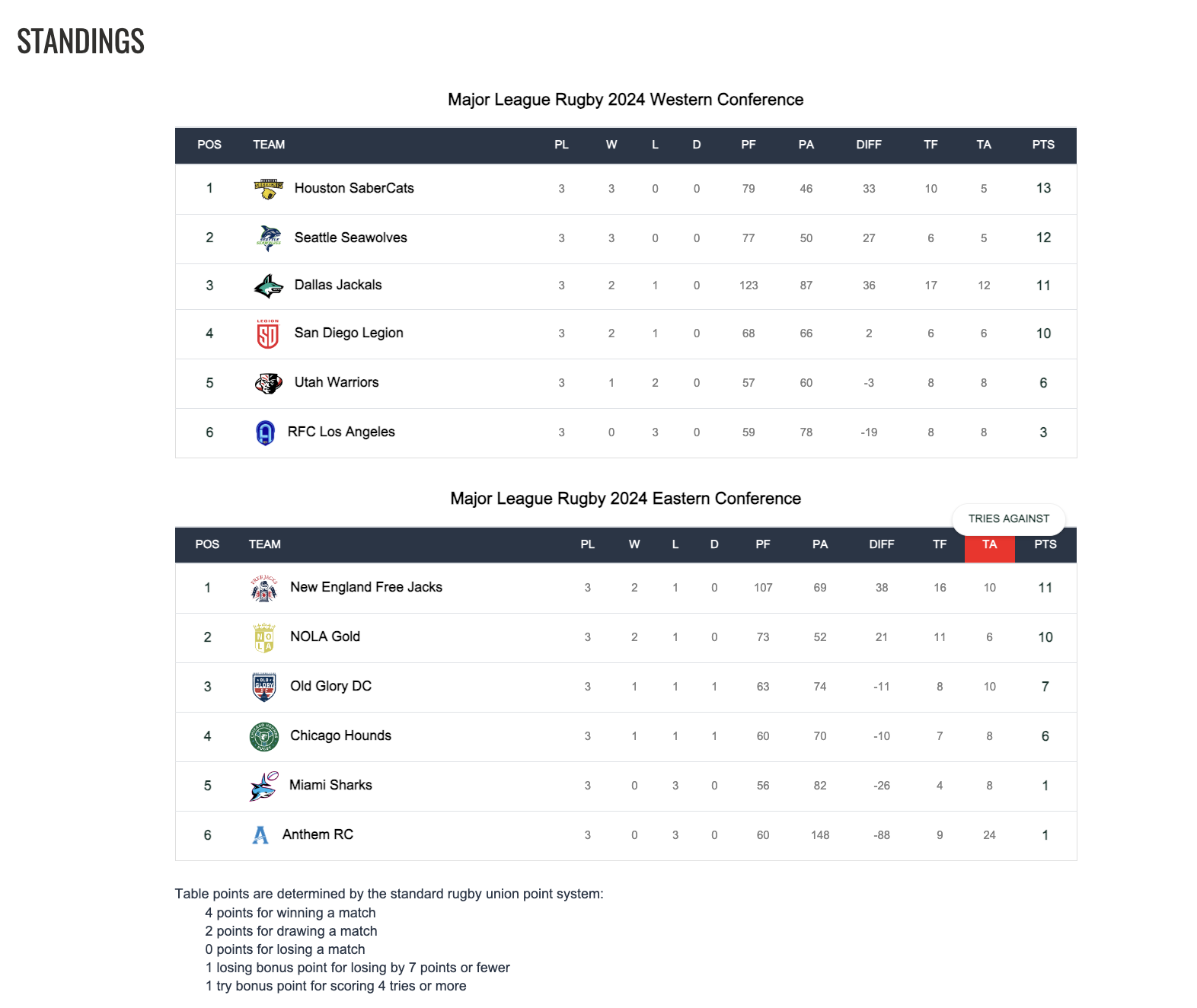Click the RFC Los Angeles logo
1197x1008 pixels.
[x=265, y=432]
